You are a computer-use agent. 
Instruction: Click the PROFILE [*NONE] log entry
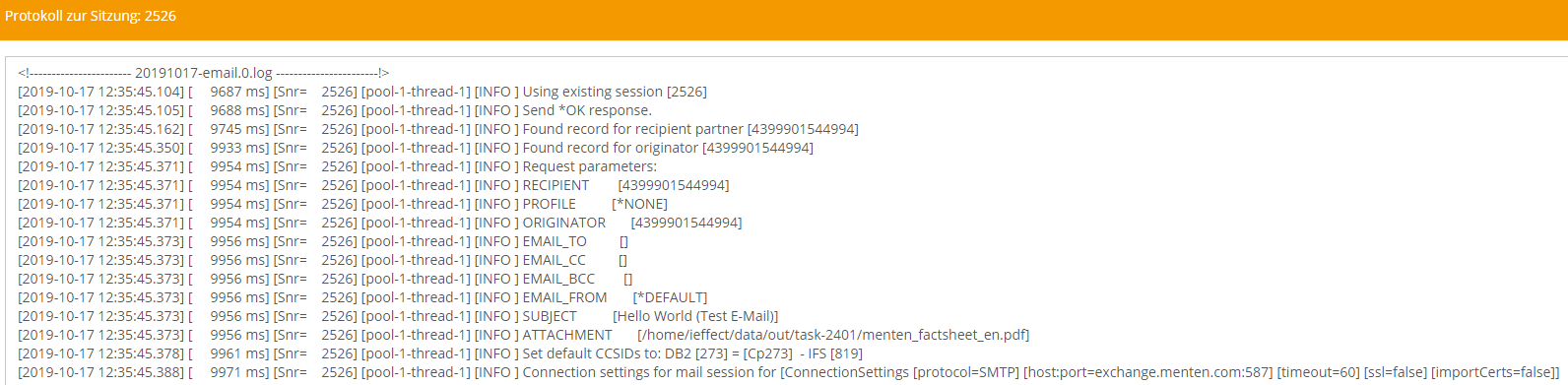[x=343, y=204]
